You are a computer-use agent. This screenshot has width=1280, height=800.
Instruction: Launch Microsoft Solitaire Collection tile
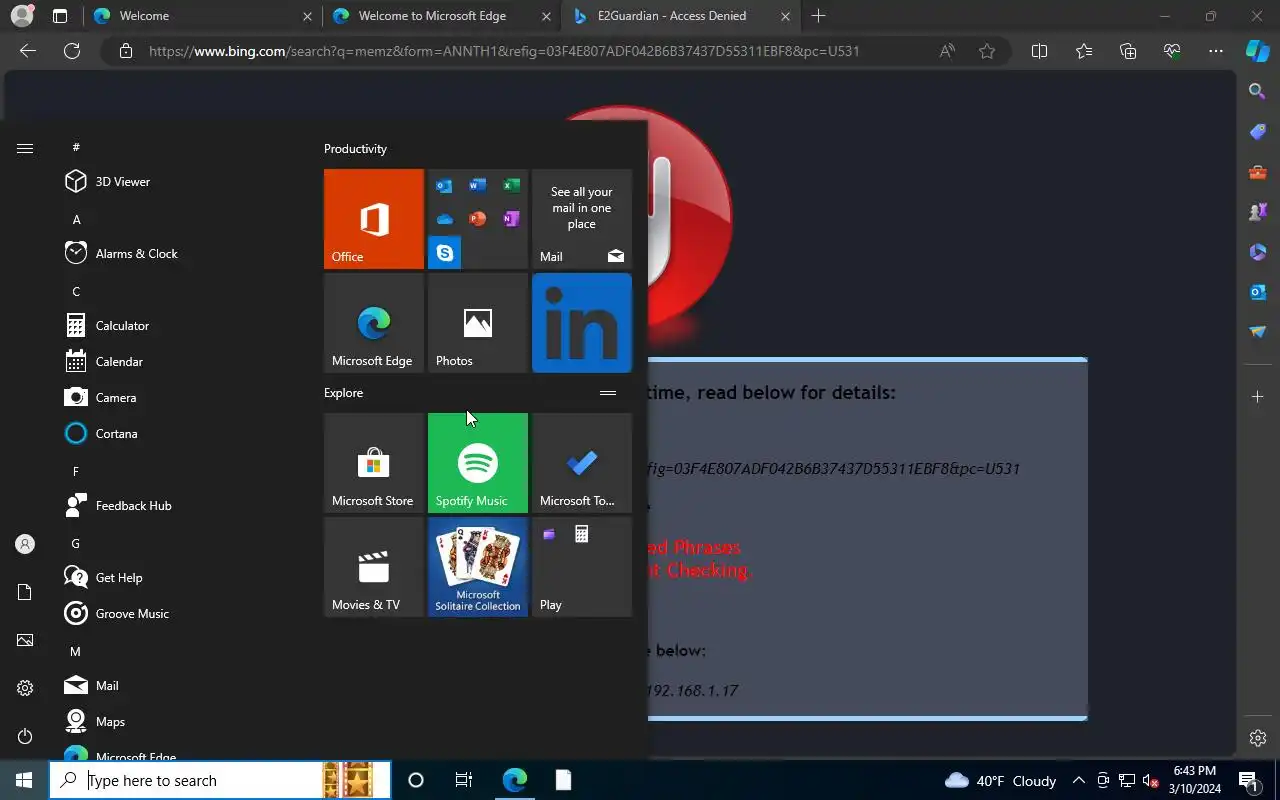(478, 567)
